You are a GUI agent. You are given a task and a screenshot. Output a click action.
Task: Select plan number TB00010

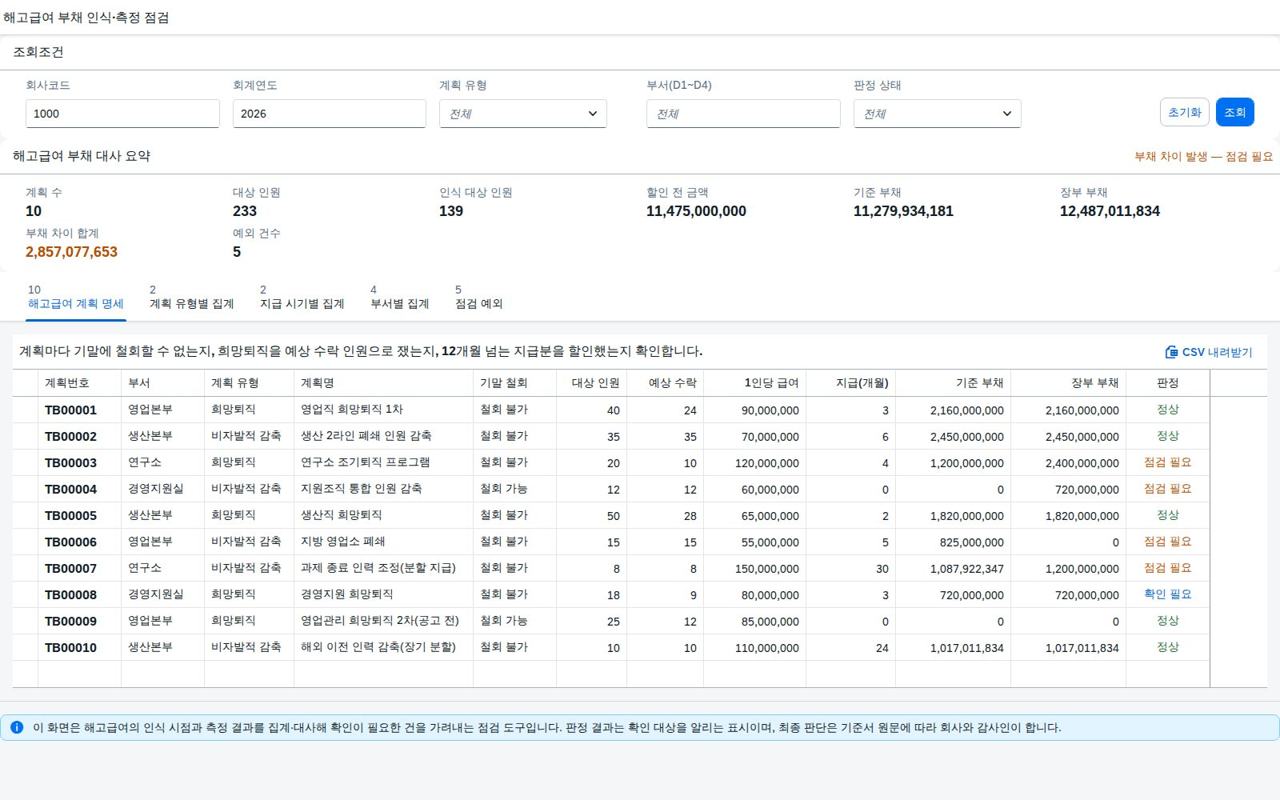click(71, 648)
